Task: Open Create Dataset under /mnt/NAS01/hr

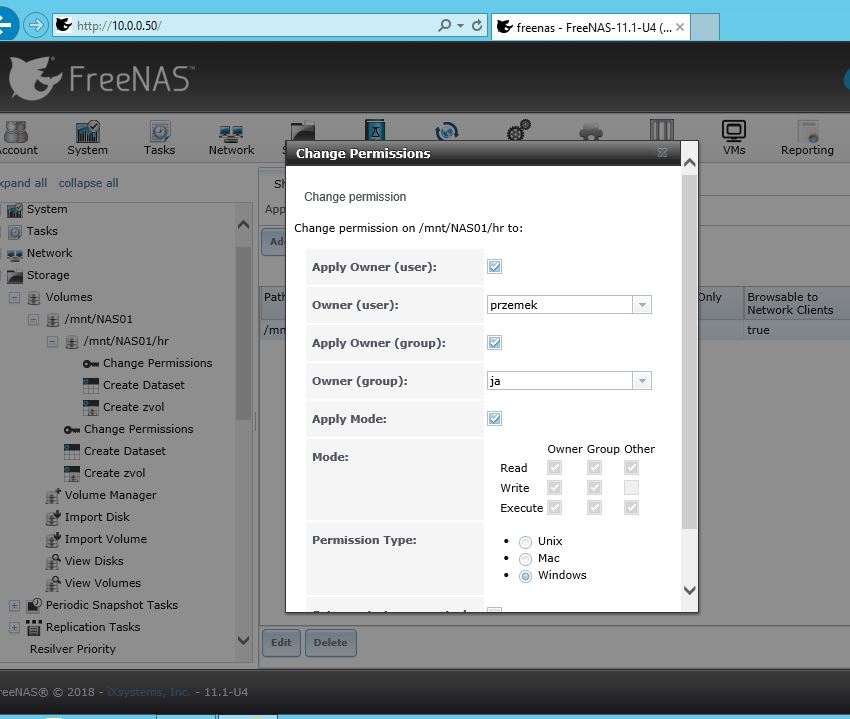Action: tap(144, 386)
